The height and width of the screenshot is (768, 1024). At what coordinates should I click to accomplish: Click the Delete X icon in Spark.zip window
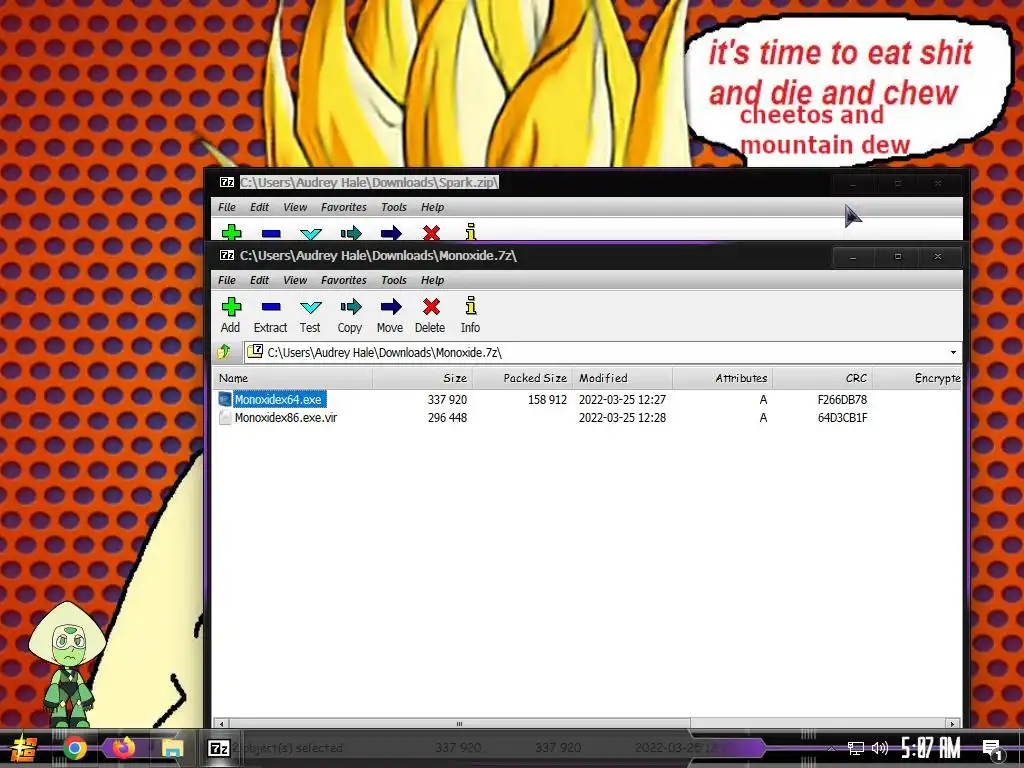click(431, 233)
